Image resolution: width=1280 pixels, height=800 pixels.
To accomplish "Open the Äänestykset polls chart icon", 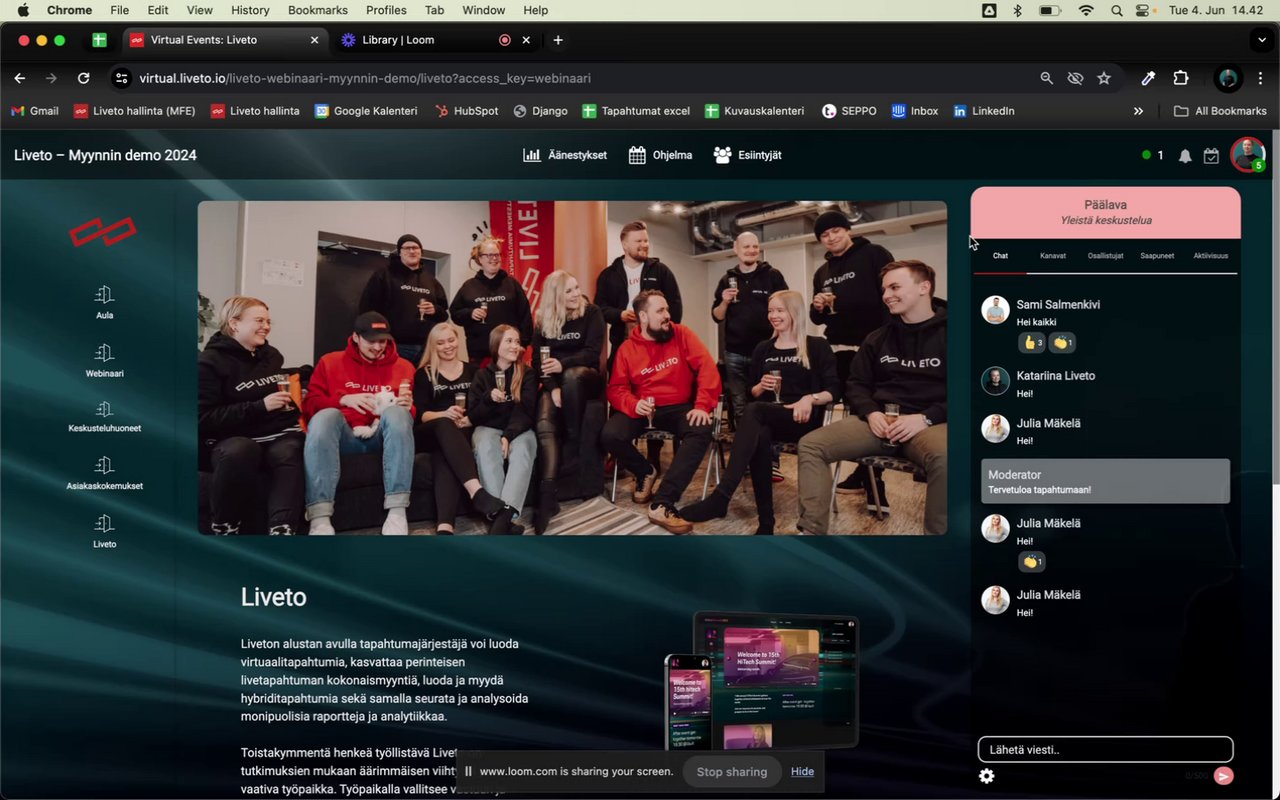I will coord(532,155).
